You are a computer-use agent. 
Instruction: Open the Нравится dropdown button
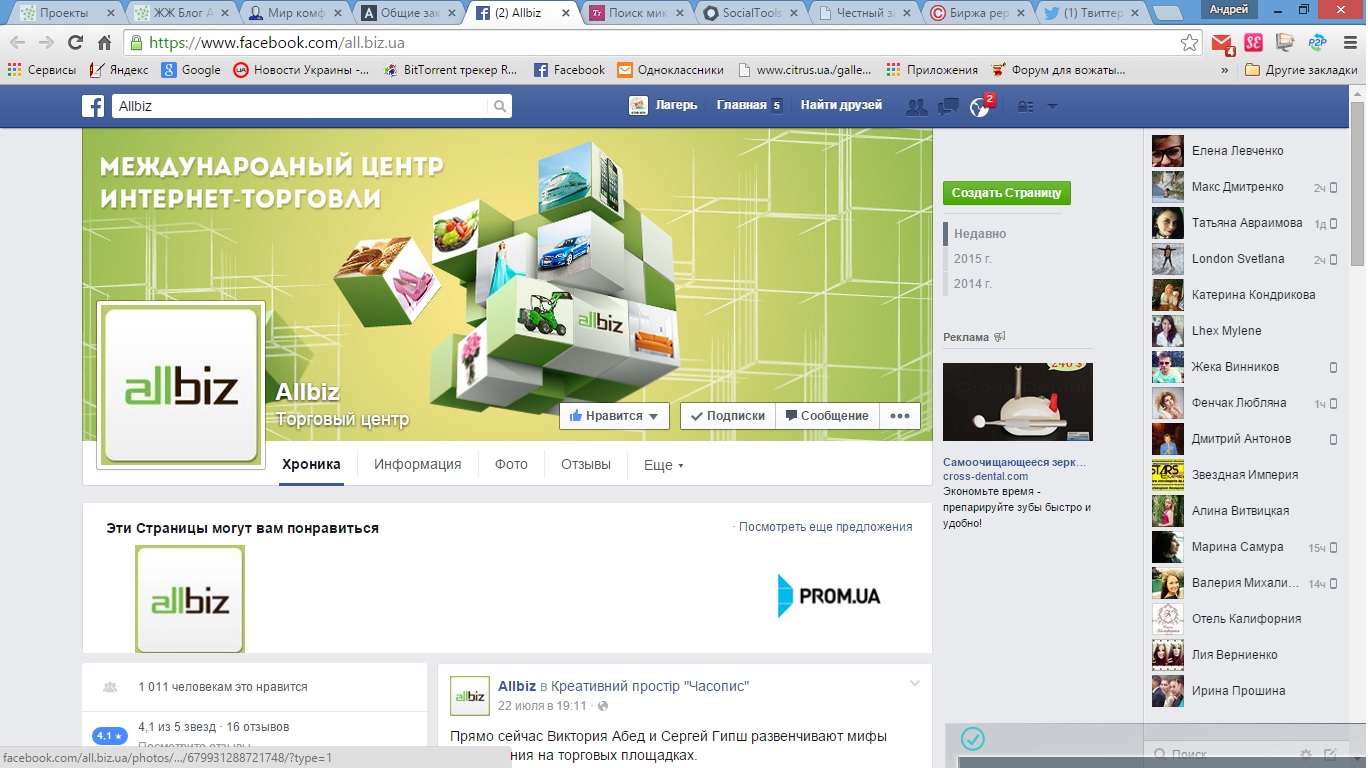click(x=614, y=416)
